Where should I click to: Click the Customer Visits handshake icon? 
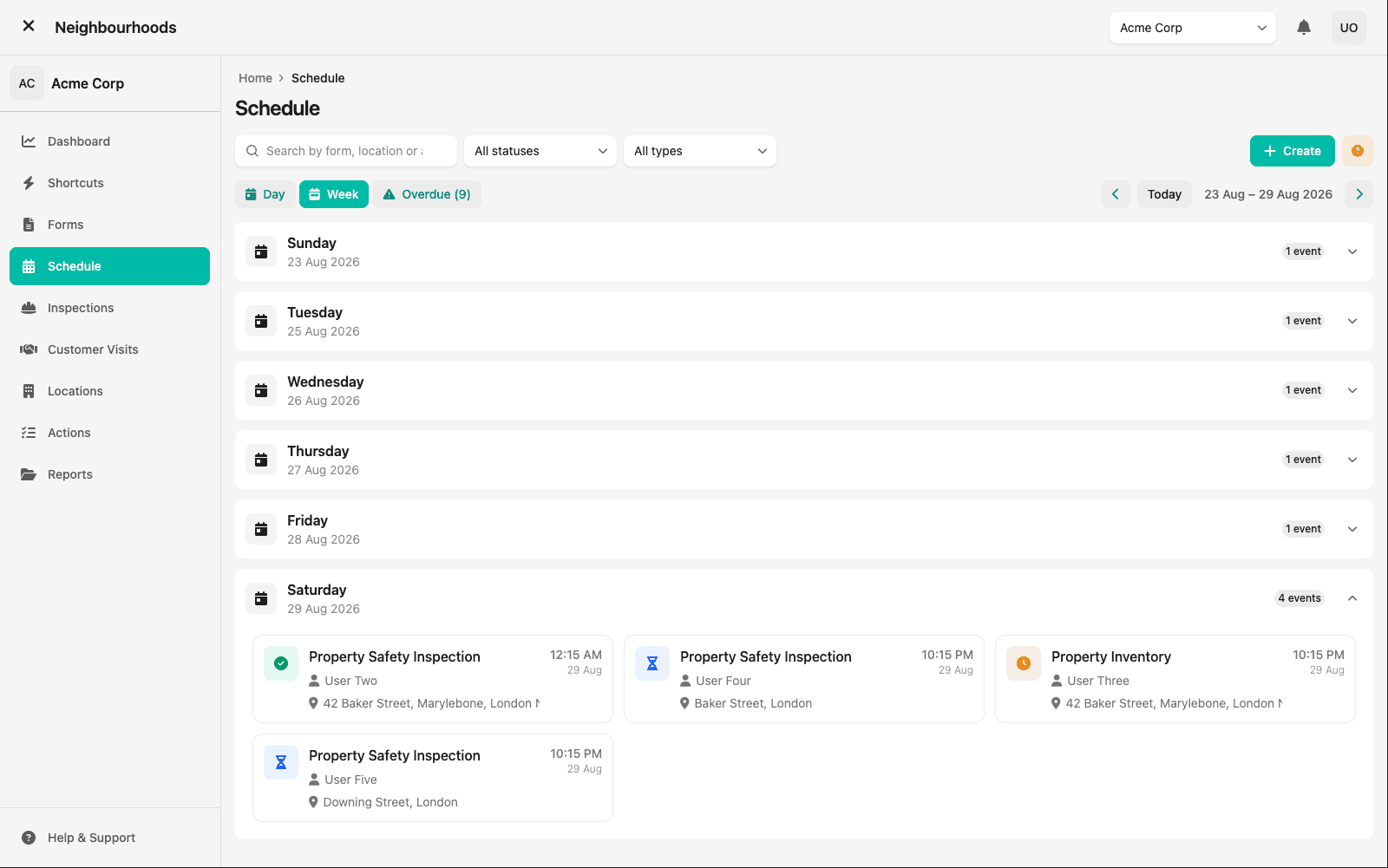29,349
